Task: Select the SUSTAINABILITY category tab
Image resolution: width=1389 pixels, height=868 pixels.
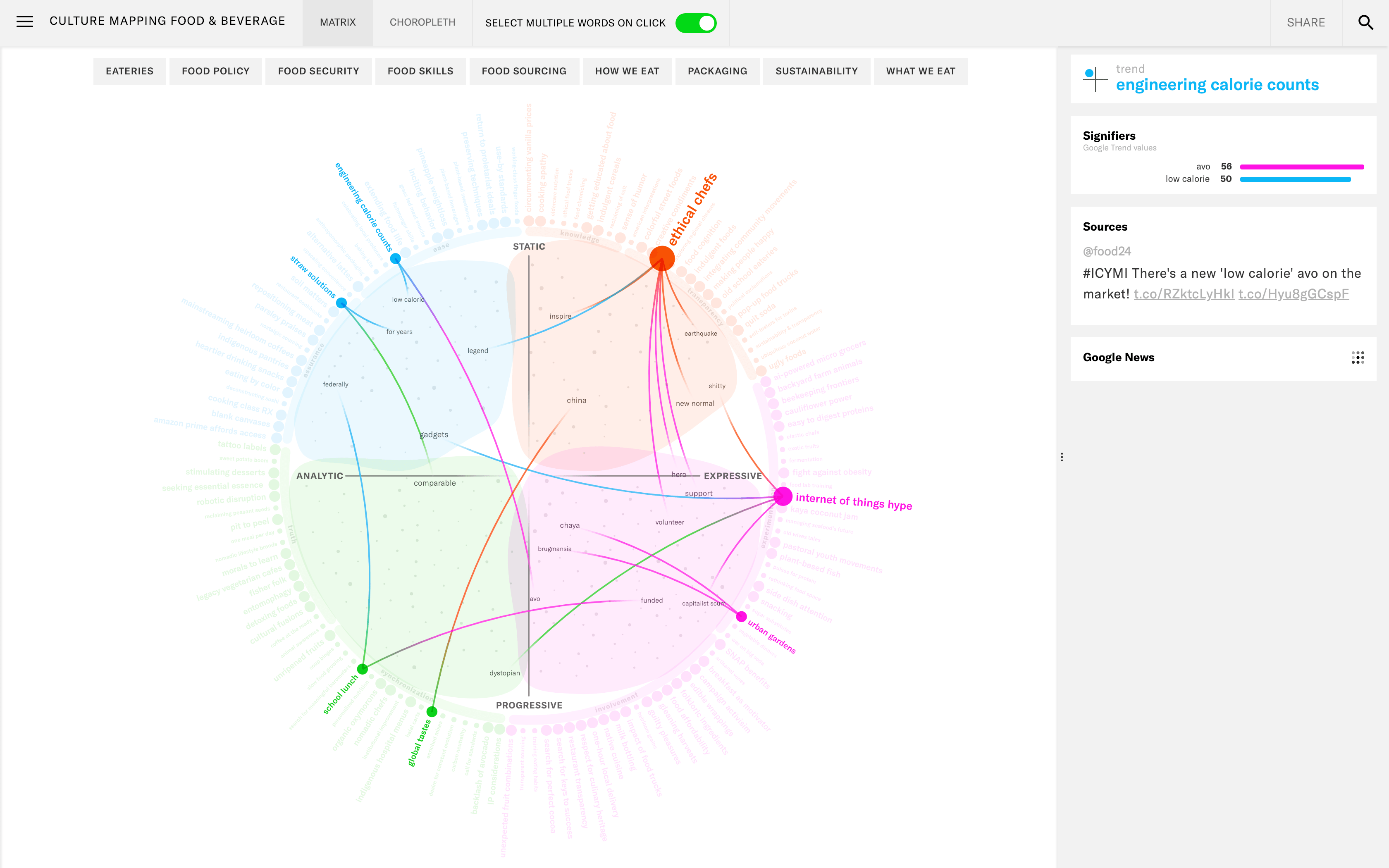Action: point(817,70)
